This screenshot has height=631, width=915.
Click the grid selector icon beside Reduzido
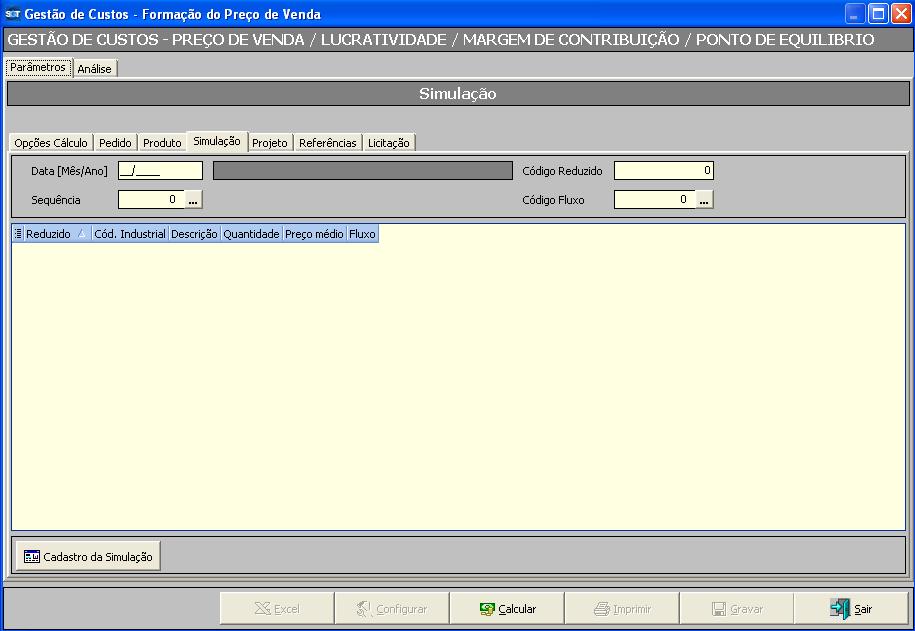tap(18, 234)
